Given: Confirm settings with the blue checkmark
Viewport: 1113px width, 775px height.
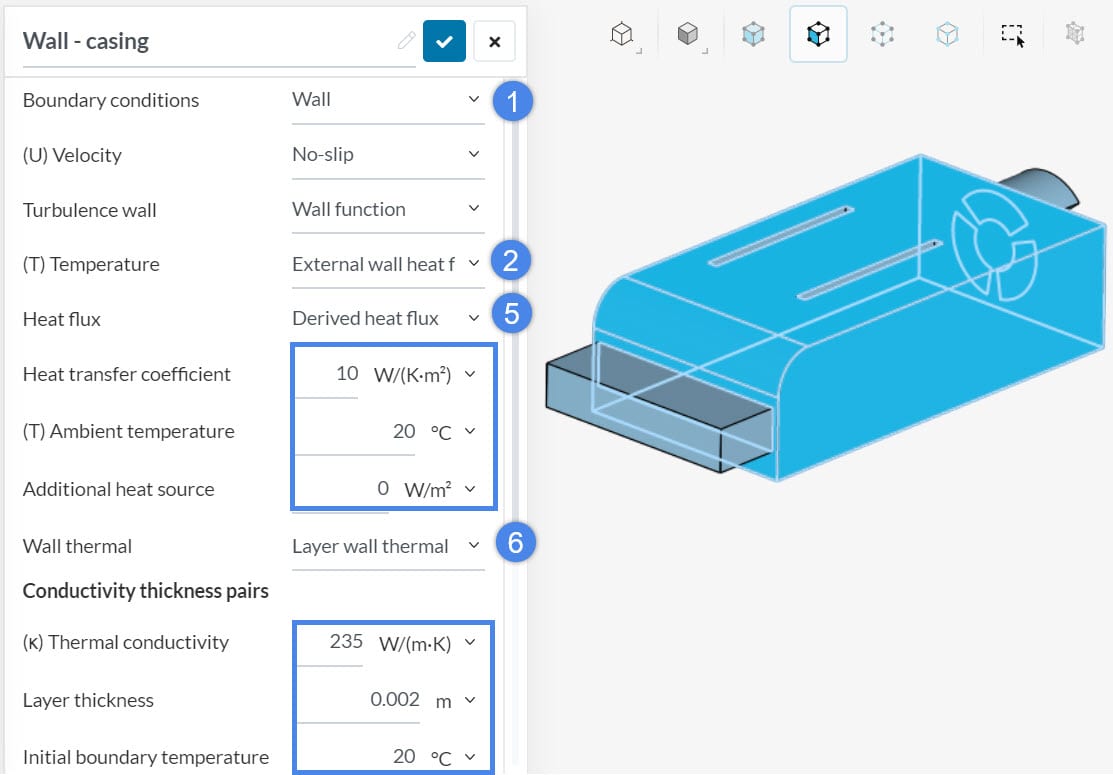Looking at the screenshot, I should pos(444,41).
